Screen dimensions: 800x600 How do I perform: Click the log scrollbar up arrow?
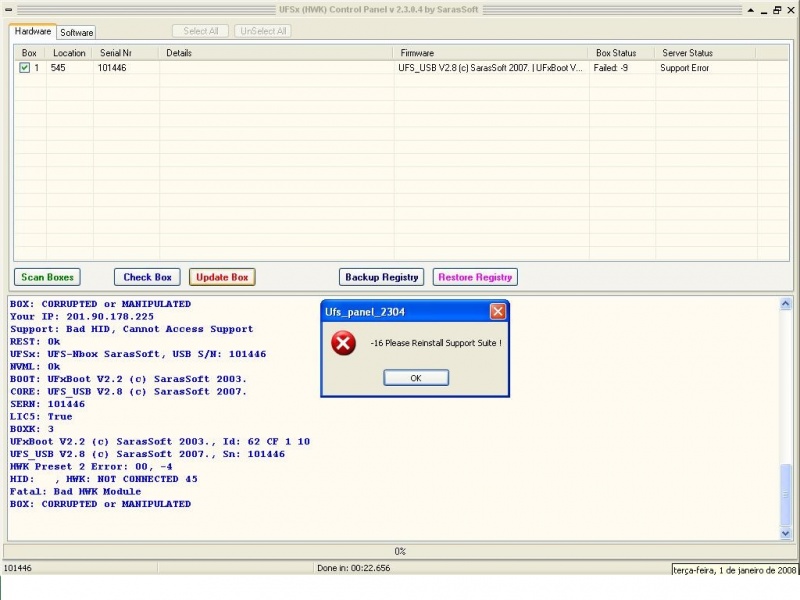coord(785,304)
